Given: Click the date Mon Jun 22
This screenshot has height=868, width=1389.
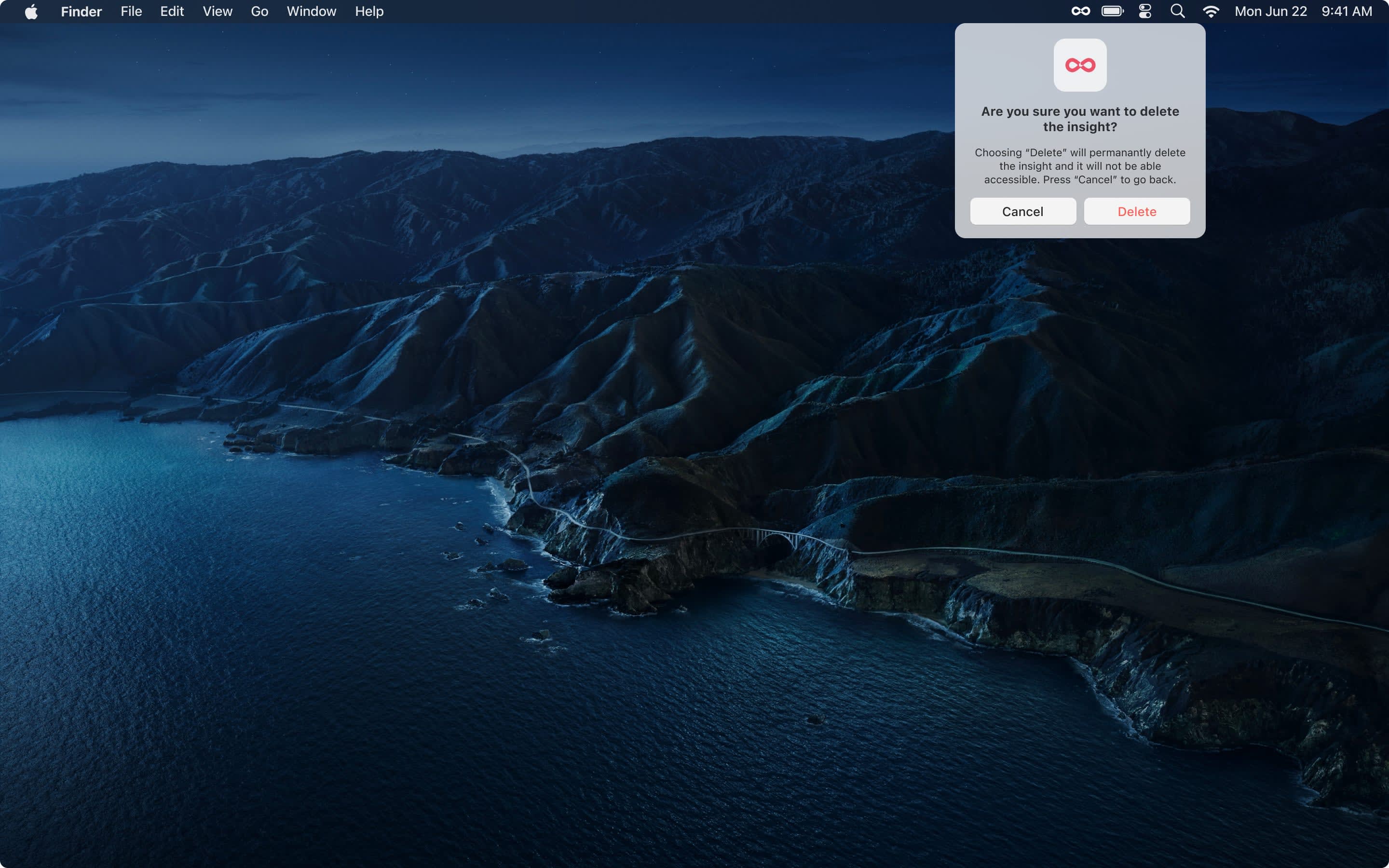Looking at the screenshot, I should 1271,12.
